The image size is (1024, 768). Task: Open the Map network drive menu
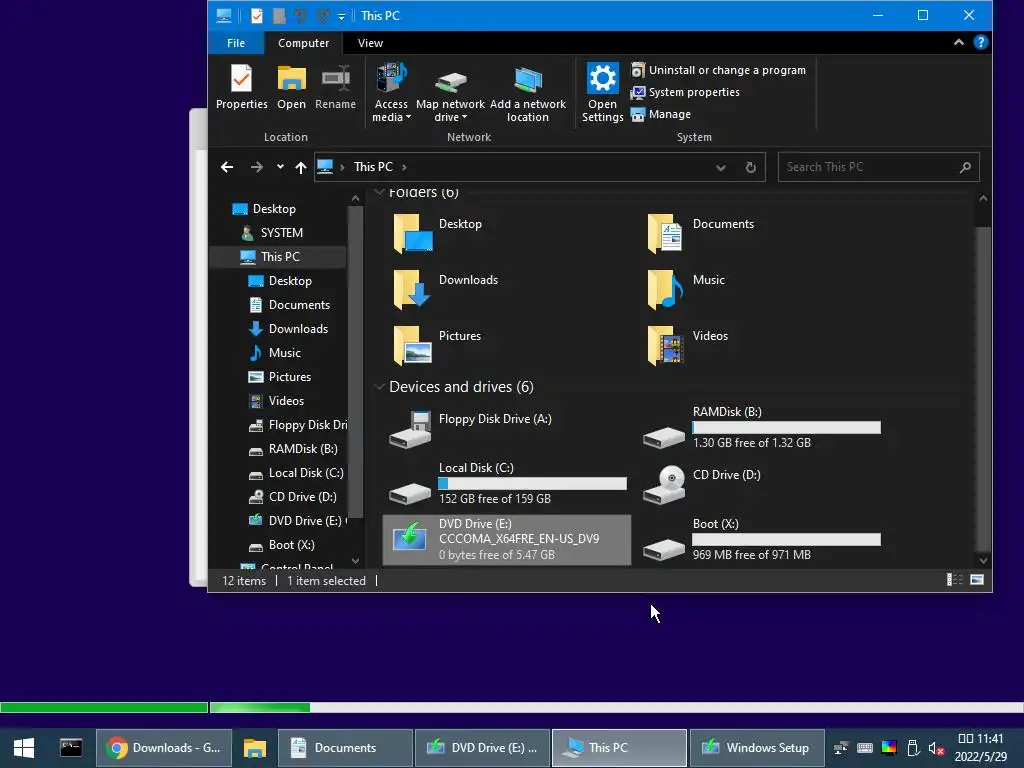pyautogui.click(x=450, y=93)
